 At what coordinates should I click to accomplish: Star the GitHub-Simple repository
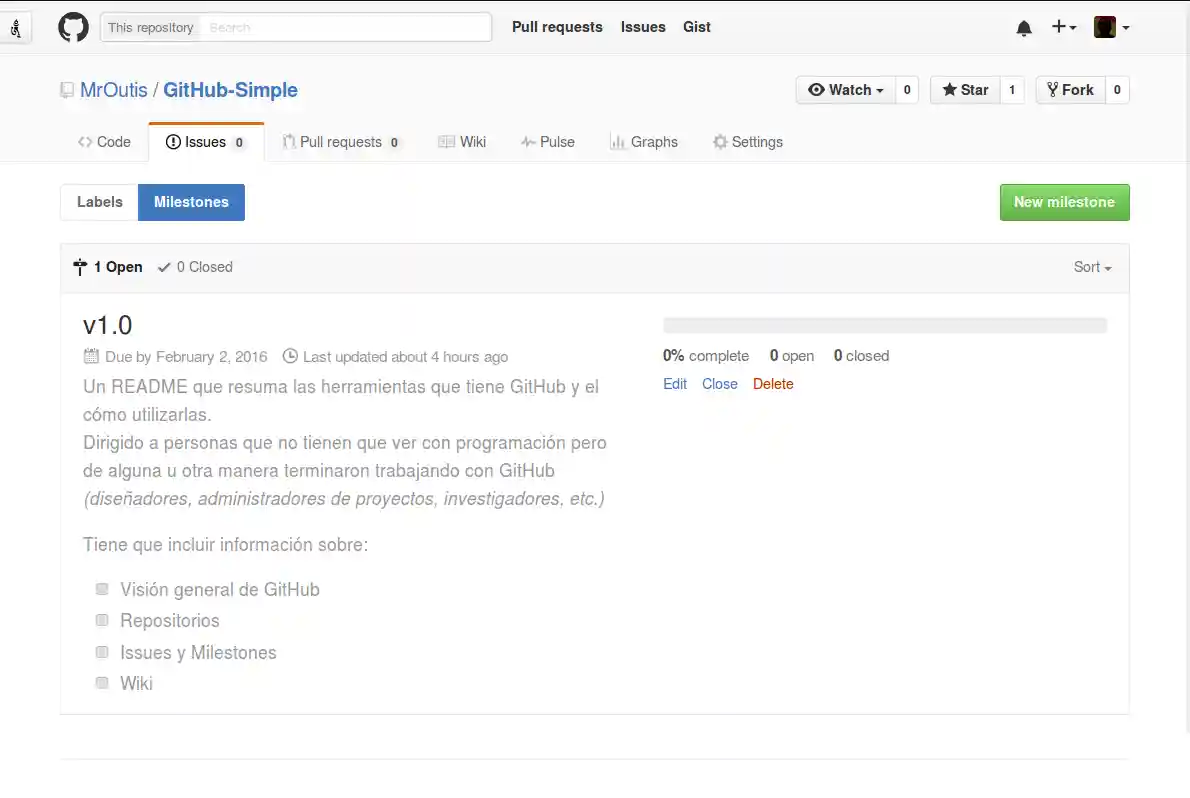[965, 89]
